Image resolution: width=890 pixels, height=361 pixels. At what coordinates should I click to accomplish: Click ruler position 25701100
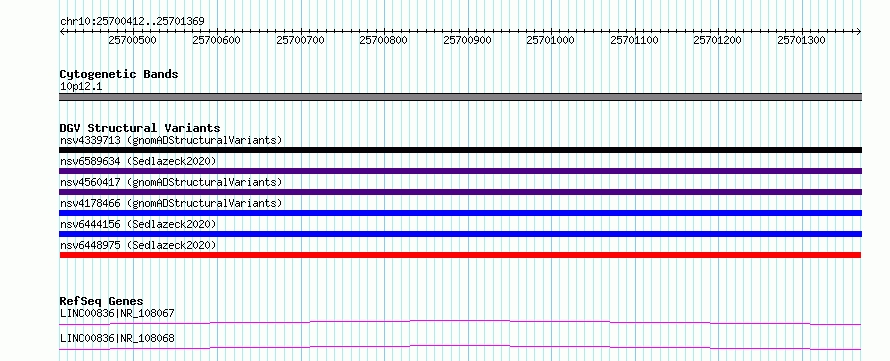pos(634,40)
